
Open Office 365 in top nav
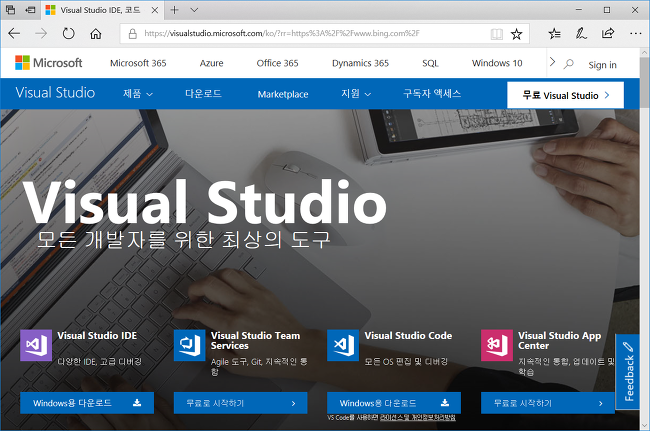[277, 63]
